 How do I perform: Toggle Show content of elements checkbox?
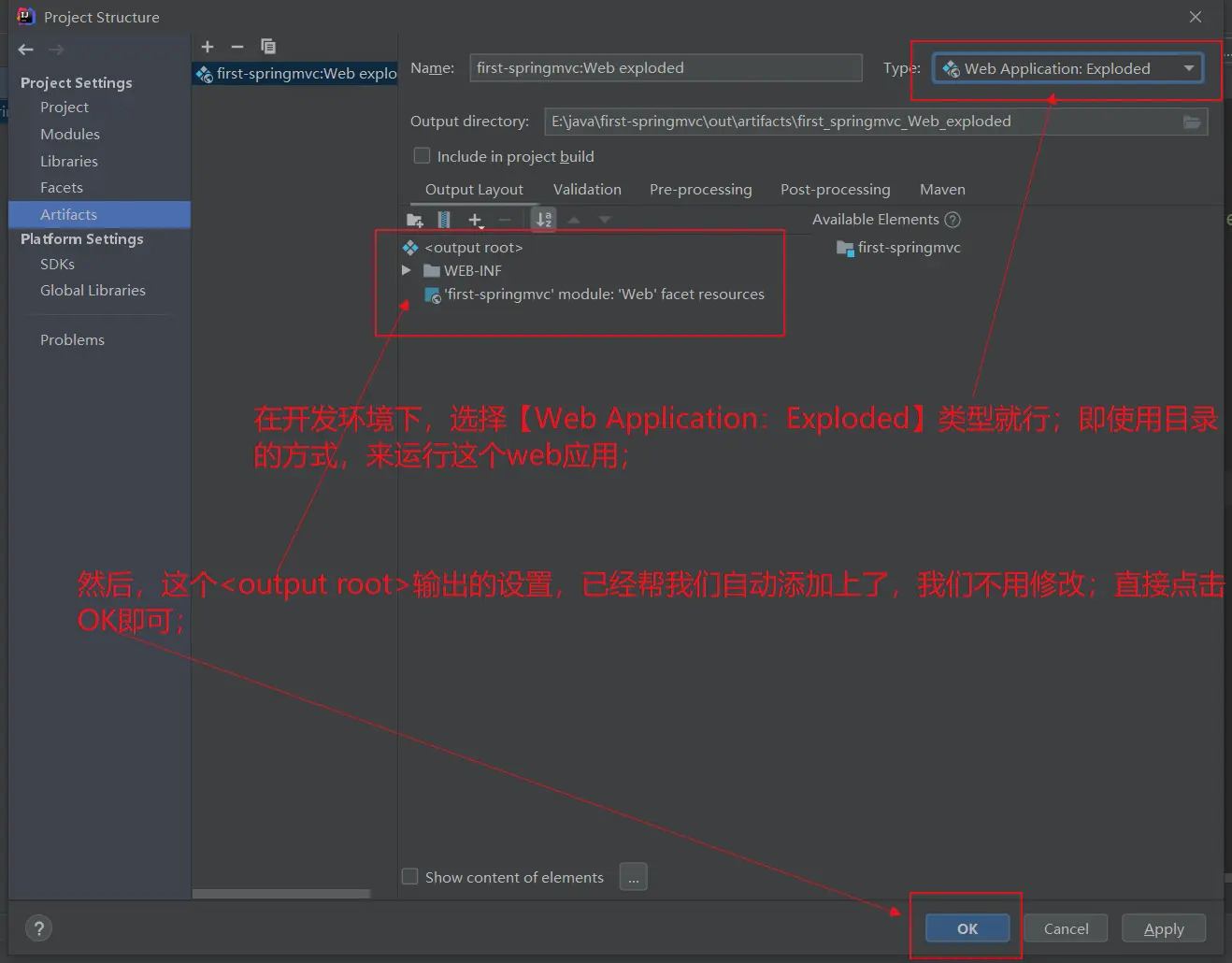point(409,877)
